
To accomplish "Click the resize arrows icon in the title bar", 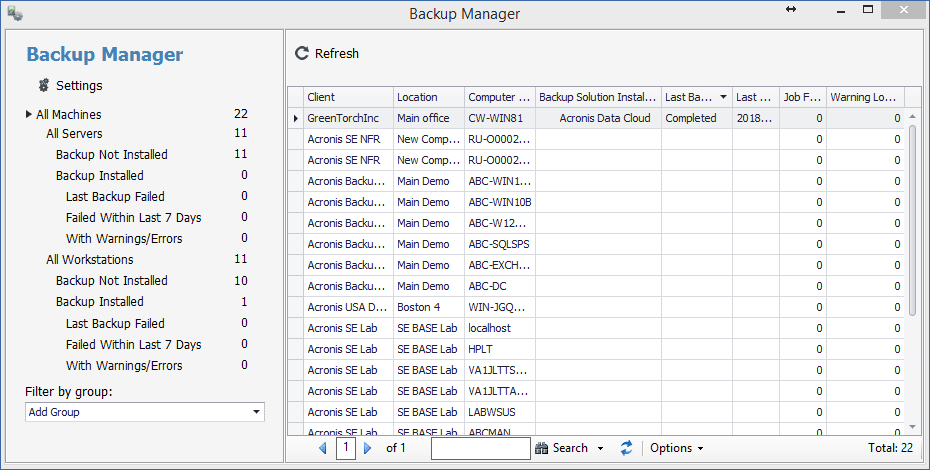I will pos(791,9).
